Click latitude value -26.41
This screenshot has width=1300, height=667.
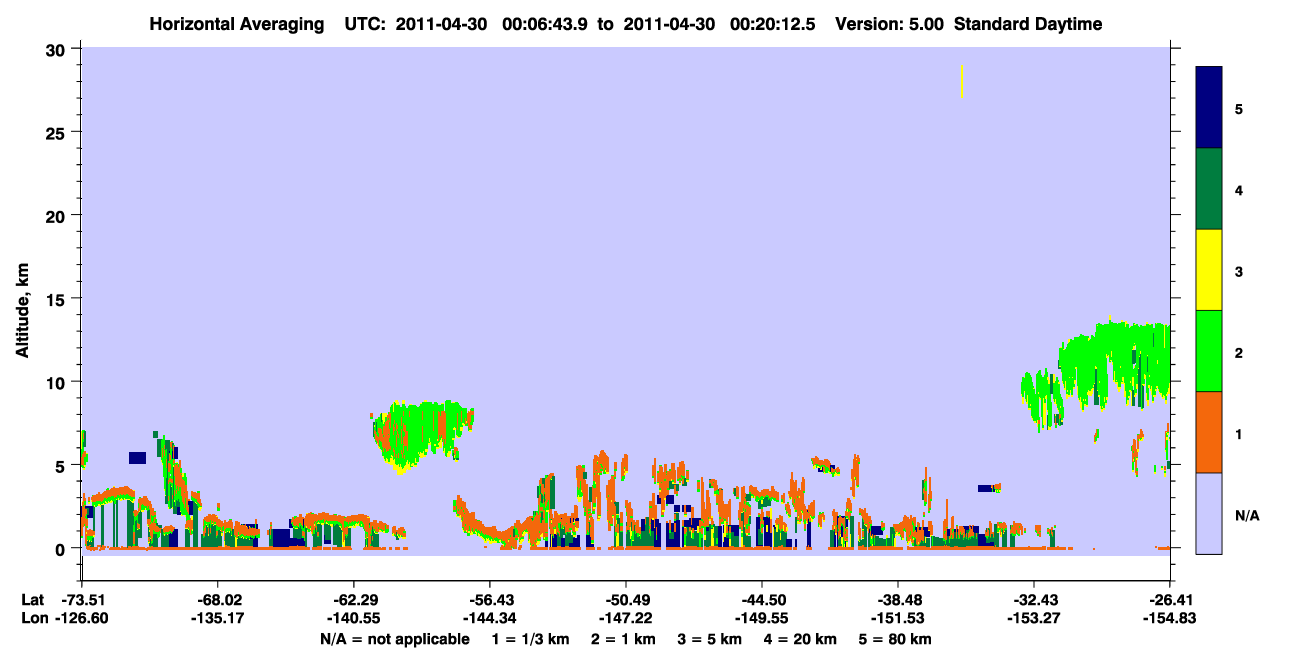pos(1170,600)
